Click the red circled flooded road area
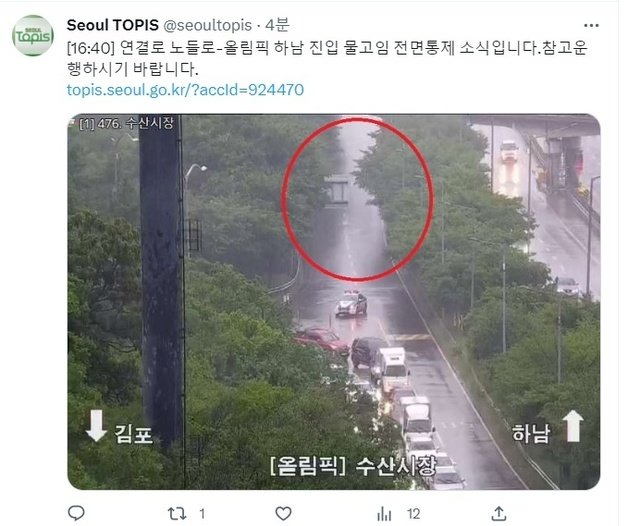Viewport: 628px width, 526px height. tap(358, 198)
